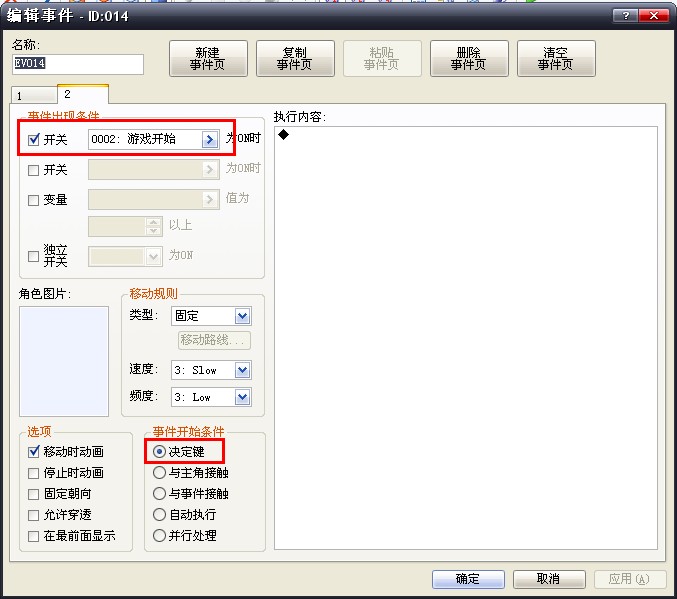The width and height of the screenshot is (677, 599).
Task: Switch to event page tab 1
Action: 34,95
